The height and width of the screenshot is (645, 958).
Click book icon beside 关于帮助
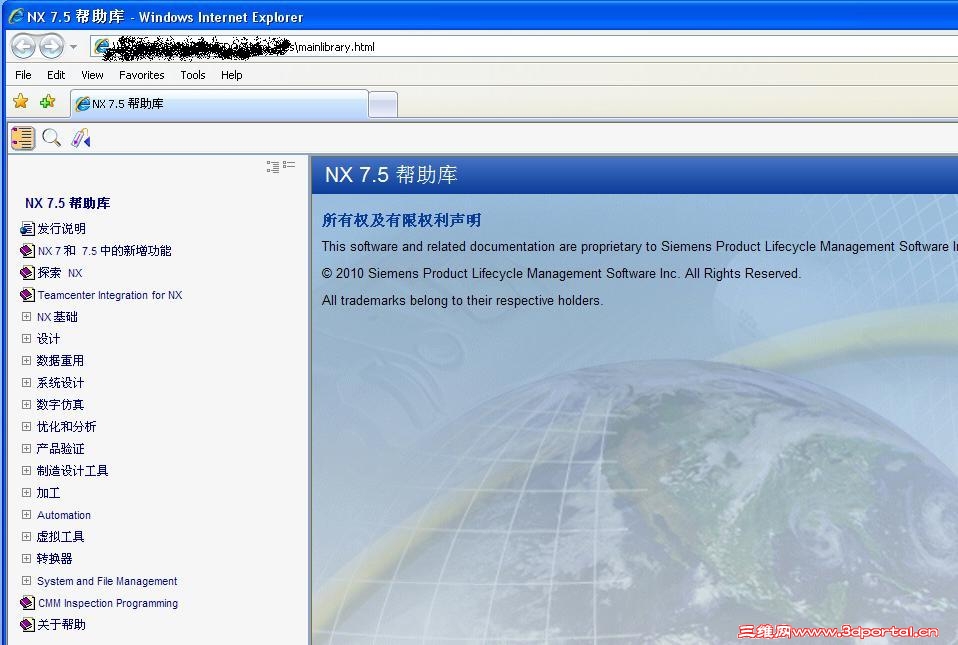(27, 625)
